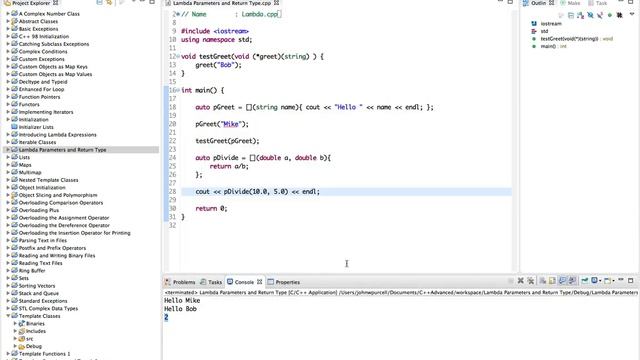The image size is (640, 360).
Task: Click the 'Hello Bob' console output line
Action: 180,309
